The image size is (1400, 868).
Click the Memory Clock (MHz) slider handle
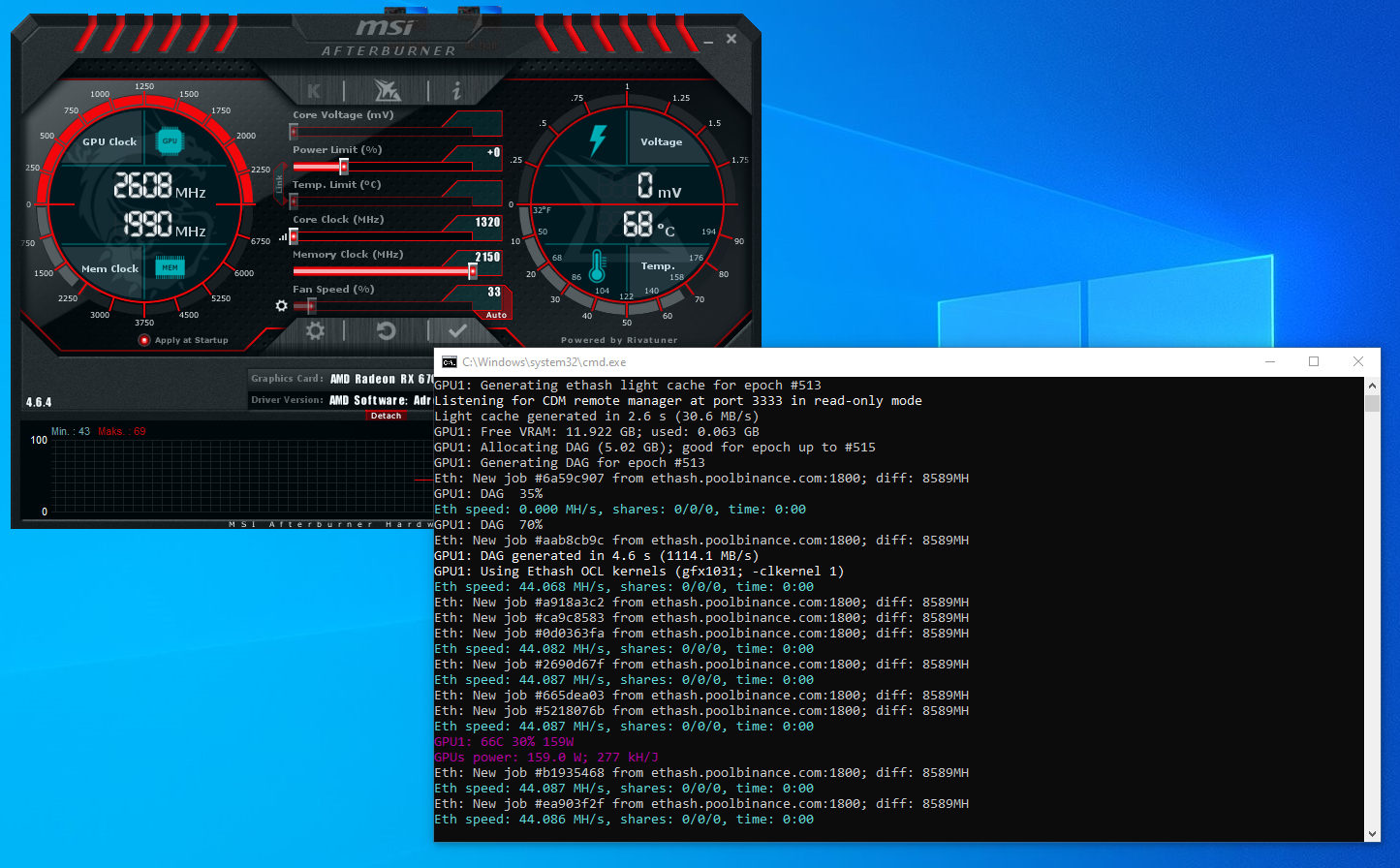(472, 271)
